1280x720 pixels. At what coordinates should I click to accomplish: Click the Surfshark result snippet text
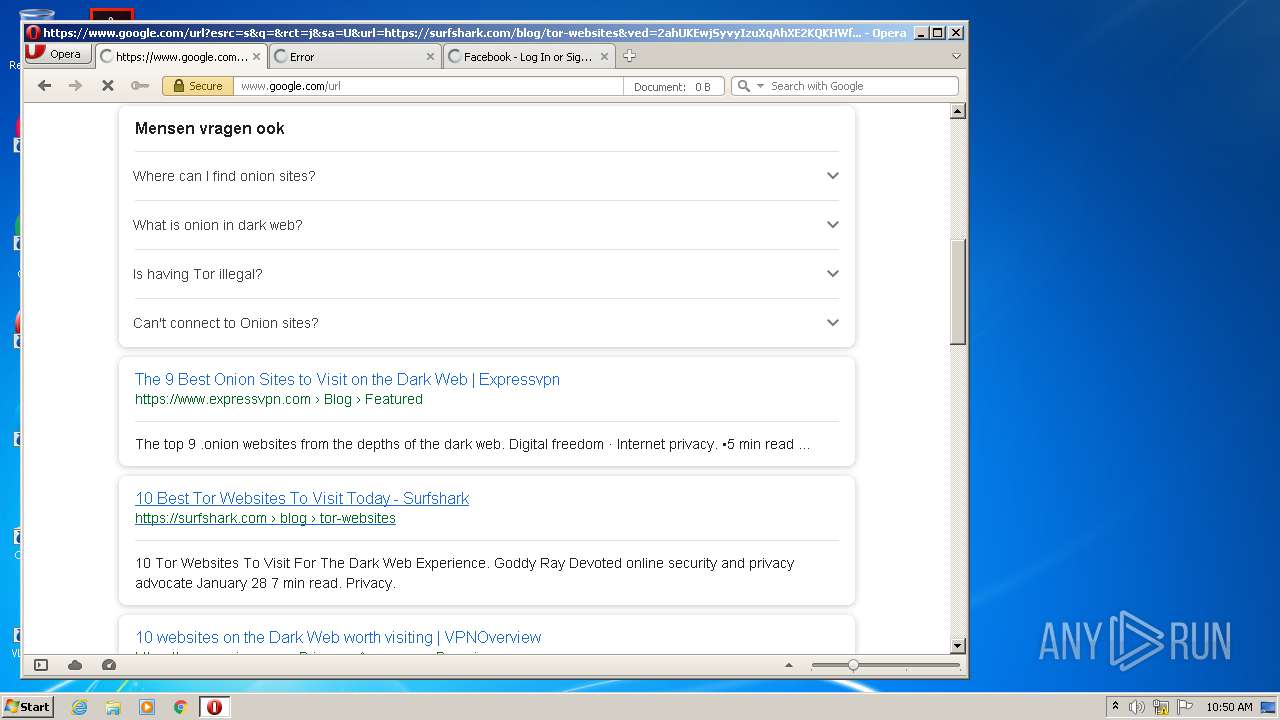465,573
